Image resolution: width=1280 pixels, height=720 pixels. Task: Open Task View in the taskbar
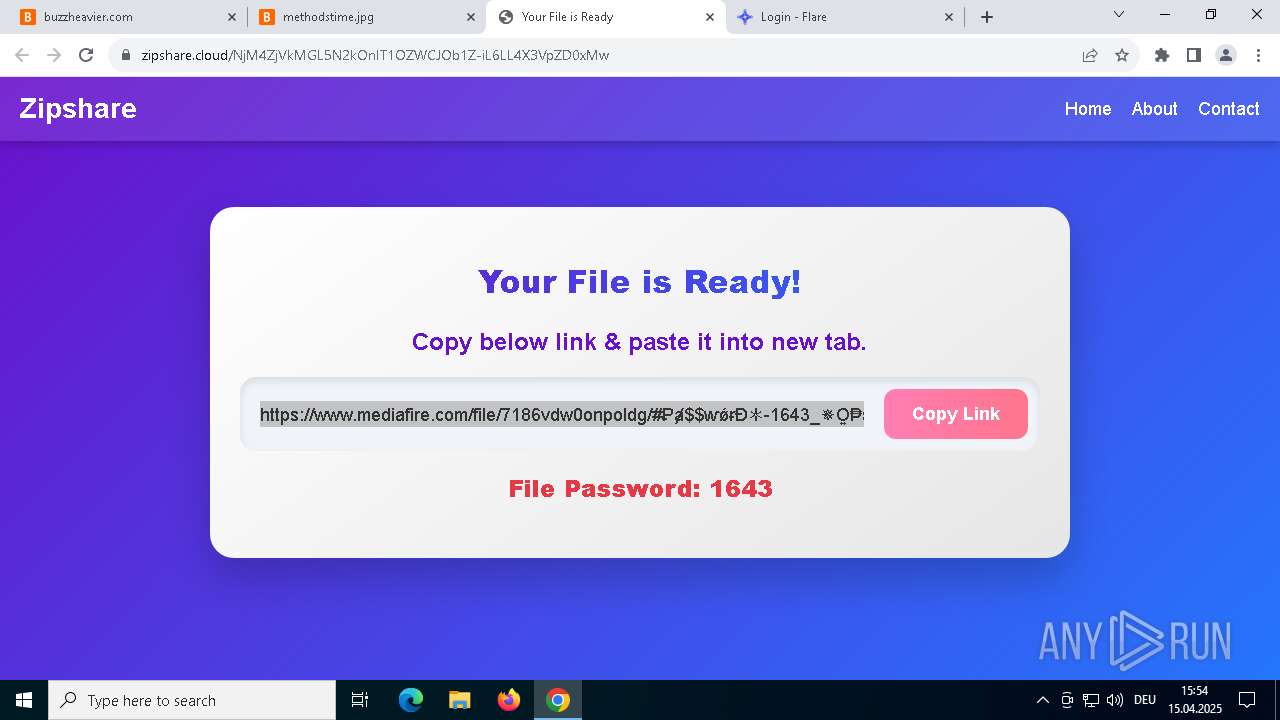coord(360,700)
